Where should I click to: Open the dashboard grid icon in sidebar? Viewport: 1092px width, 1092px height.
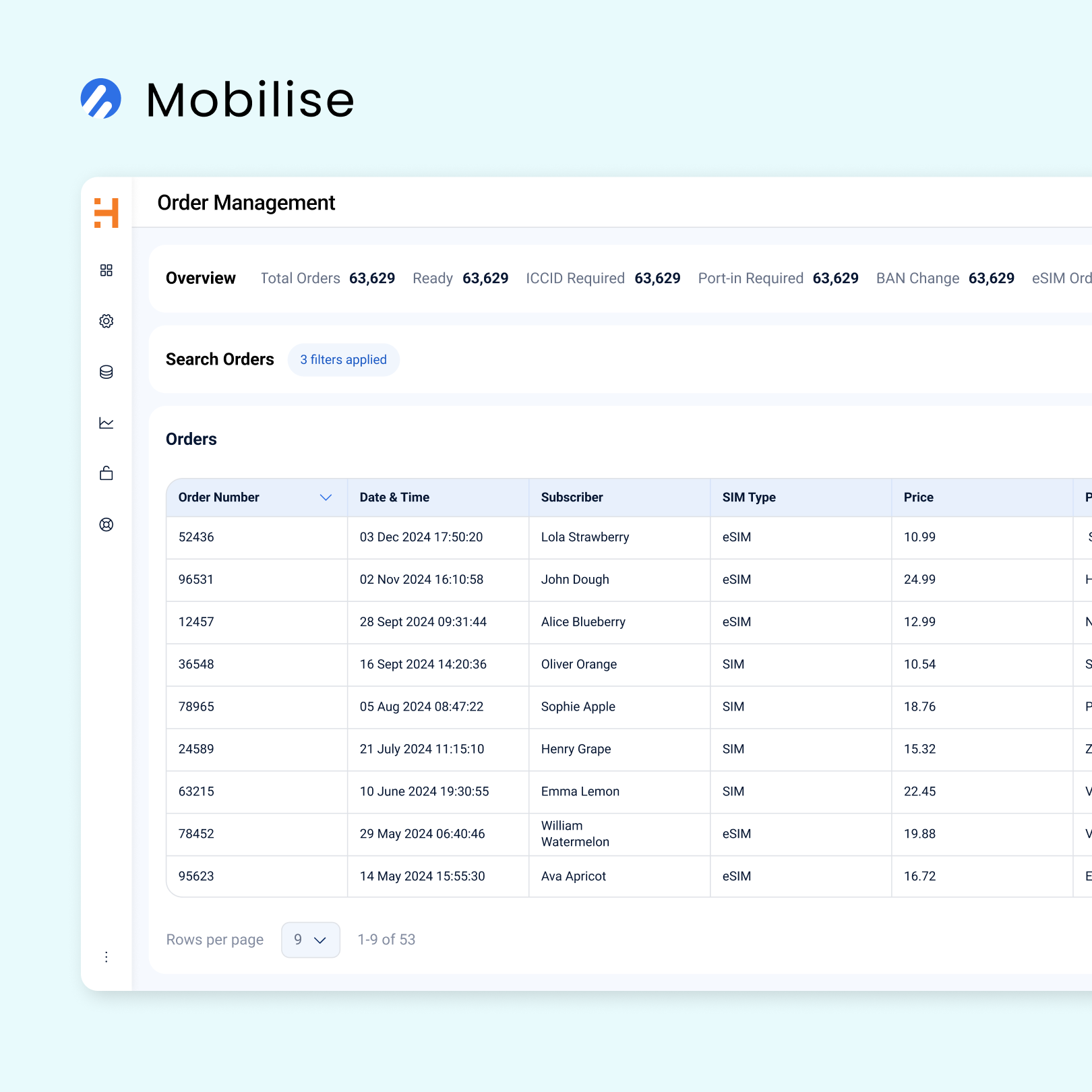coord(107,270)
